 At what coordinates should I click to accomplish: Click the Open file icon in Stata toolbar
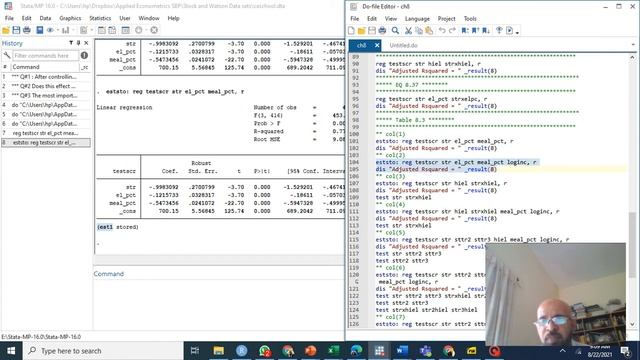point(6,30)
